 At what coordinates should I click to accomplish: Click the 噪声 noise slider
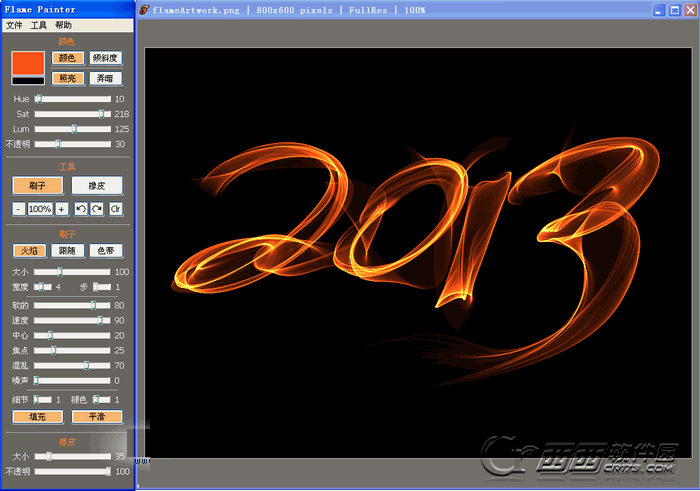(x=72, y=381)
